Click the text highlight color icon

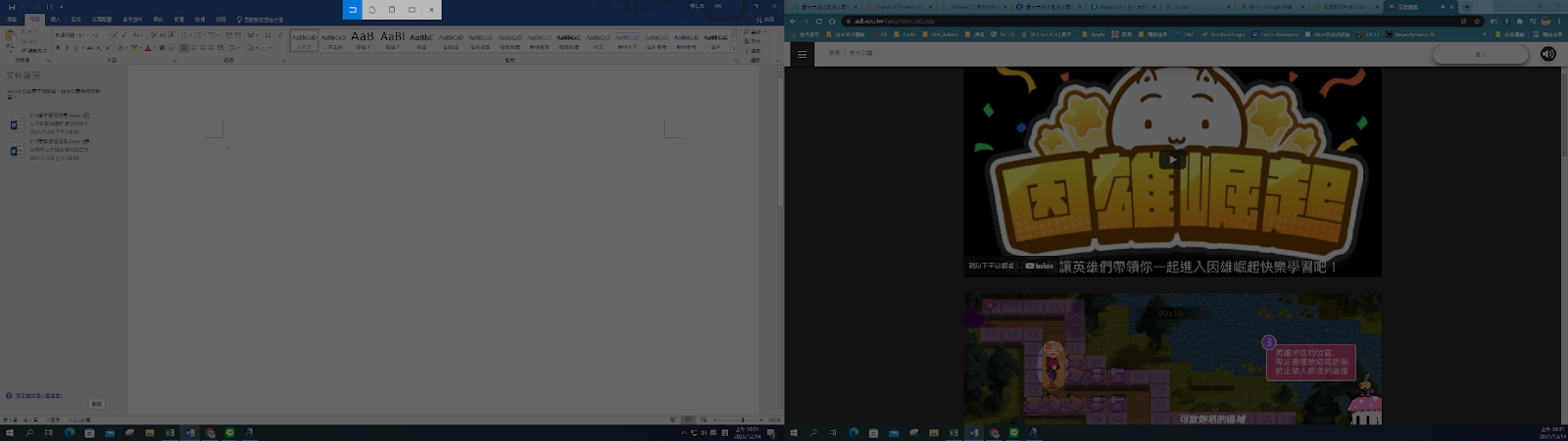134,47
